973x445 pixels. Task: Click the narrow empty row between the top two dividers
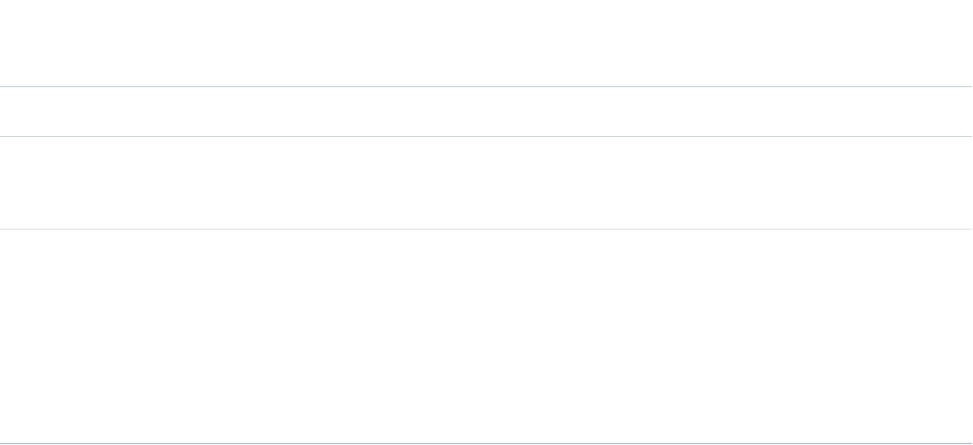pos(486,112)
